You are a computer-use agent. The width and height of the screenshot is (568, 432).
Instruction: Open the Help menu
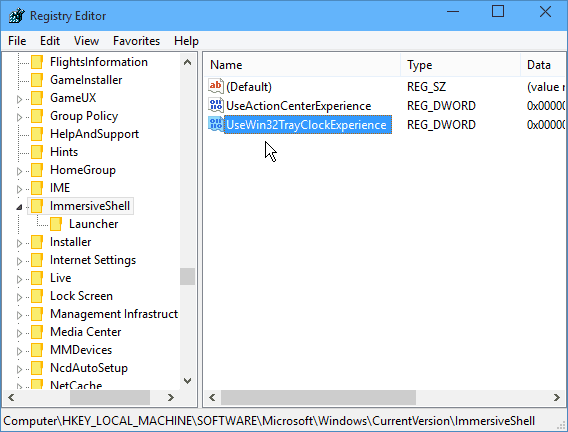click(x=186, y=41)
